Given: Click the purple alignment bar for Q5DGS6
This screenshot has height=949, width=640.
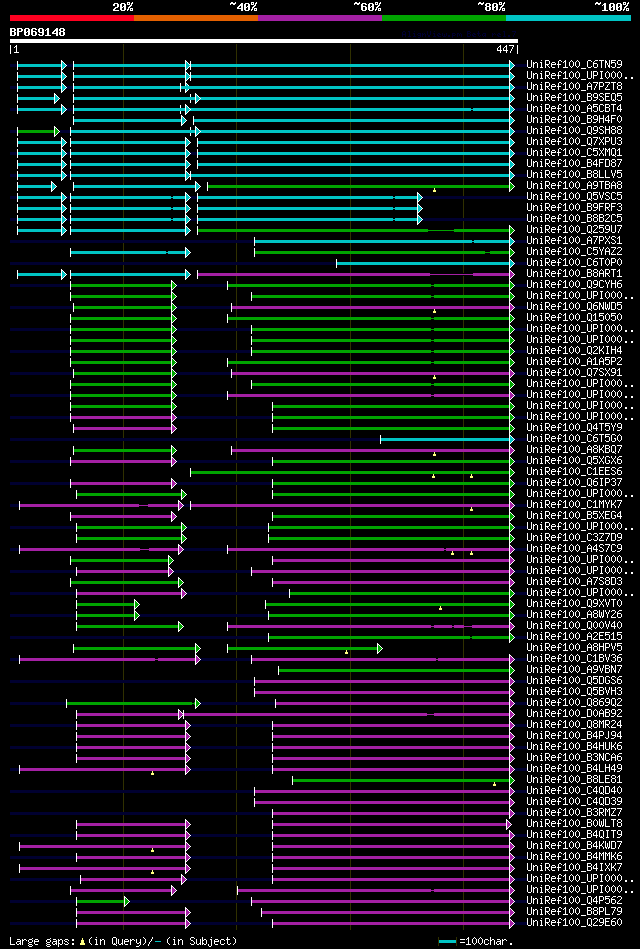Looking at the screenshot, I should 383,681.
